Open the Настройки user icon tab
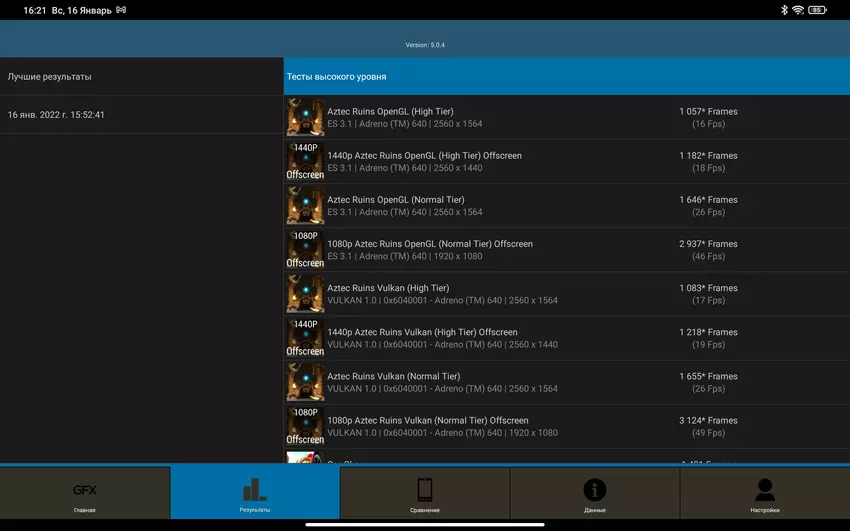 tap(764, 493)
